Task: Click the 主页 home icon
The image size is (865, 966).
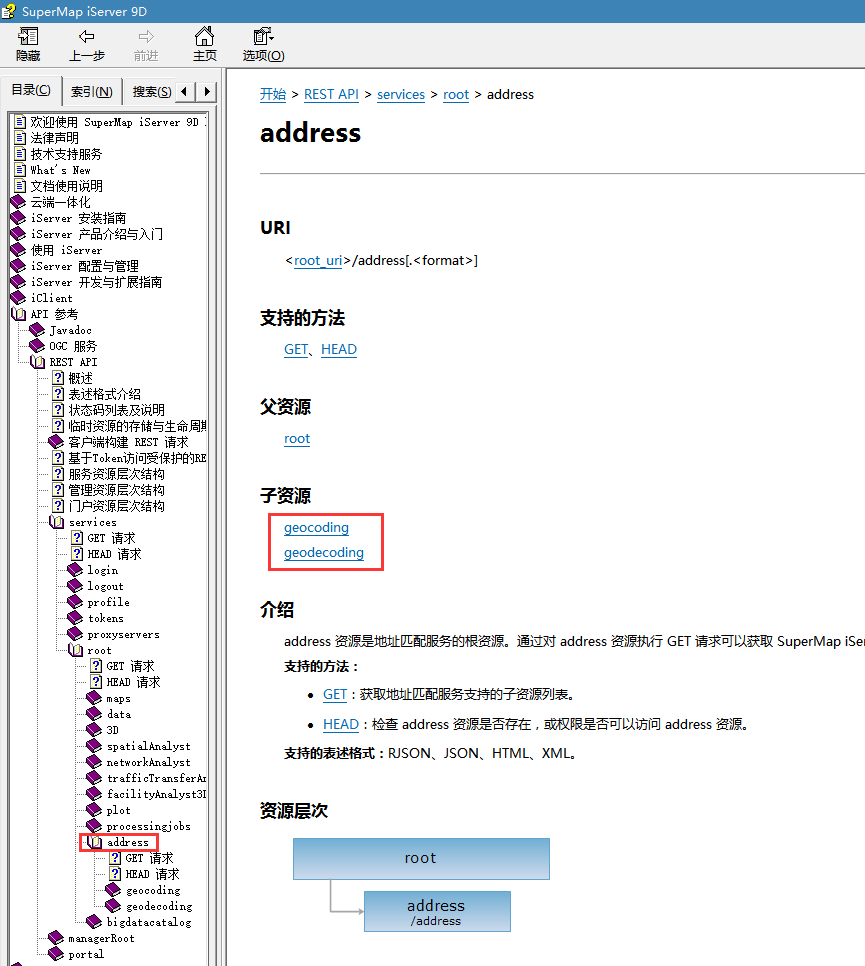Action: [x=205, y=36]
